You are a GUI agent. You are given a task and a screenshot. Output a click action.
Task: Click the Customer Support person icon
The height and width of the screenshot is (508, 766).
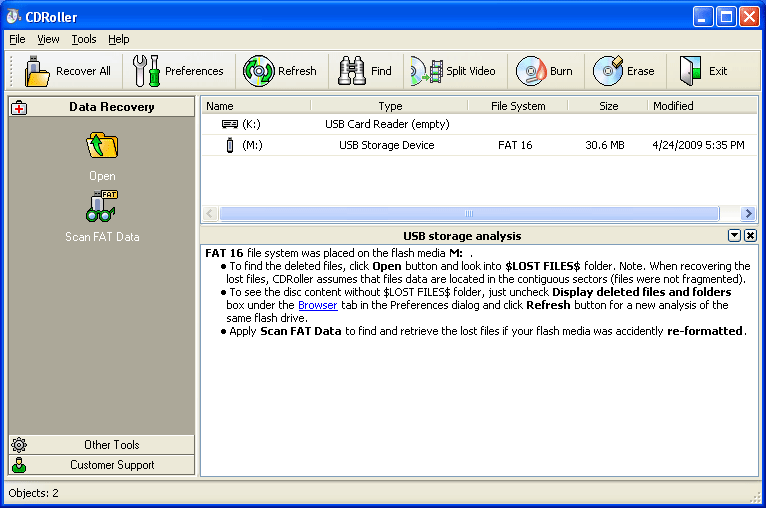click(x=19, y=465)
